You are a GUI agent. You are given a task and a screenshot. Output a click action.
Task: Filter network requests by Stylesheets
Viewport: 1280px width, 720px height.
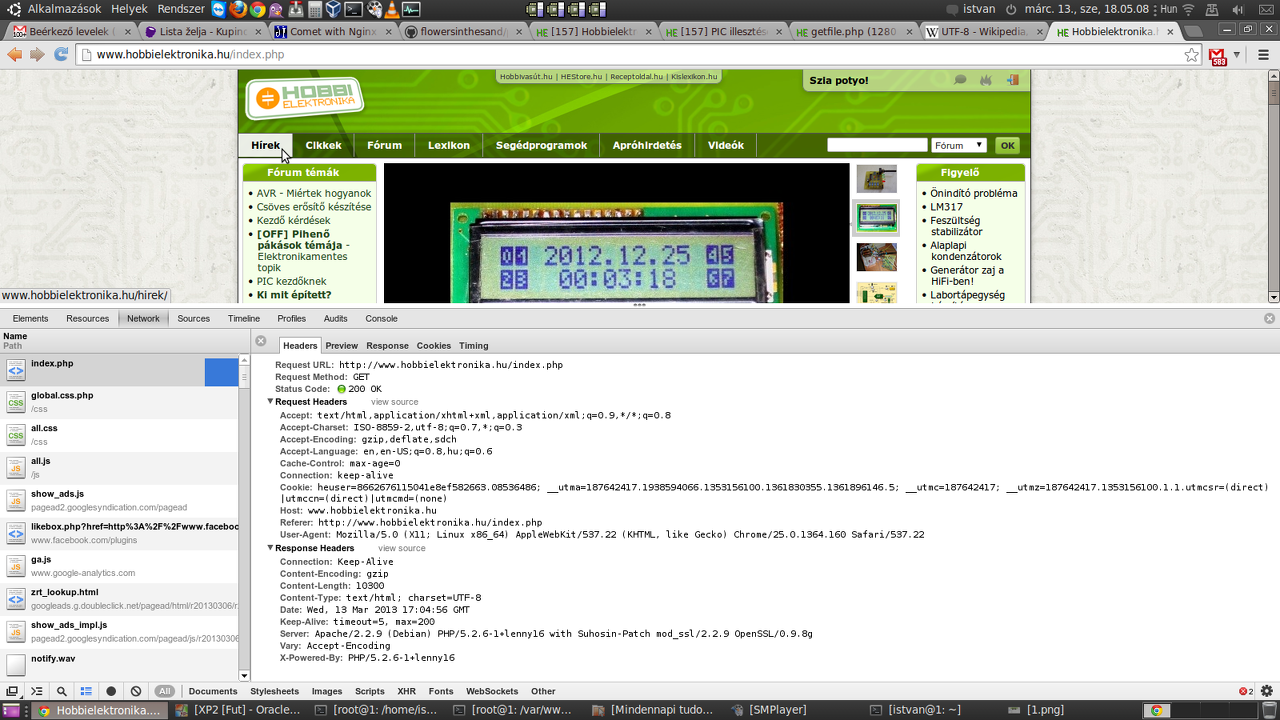(x=274, y=691)
